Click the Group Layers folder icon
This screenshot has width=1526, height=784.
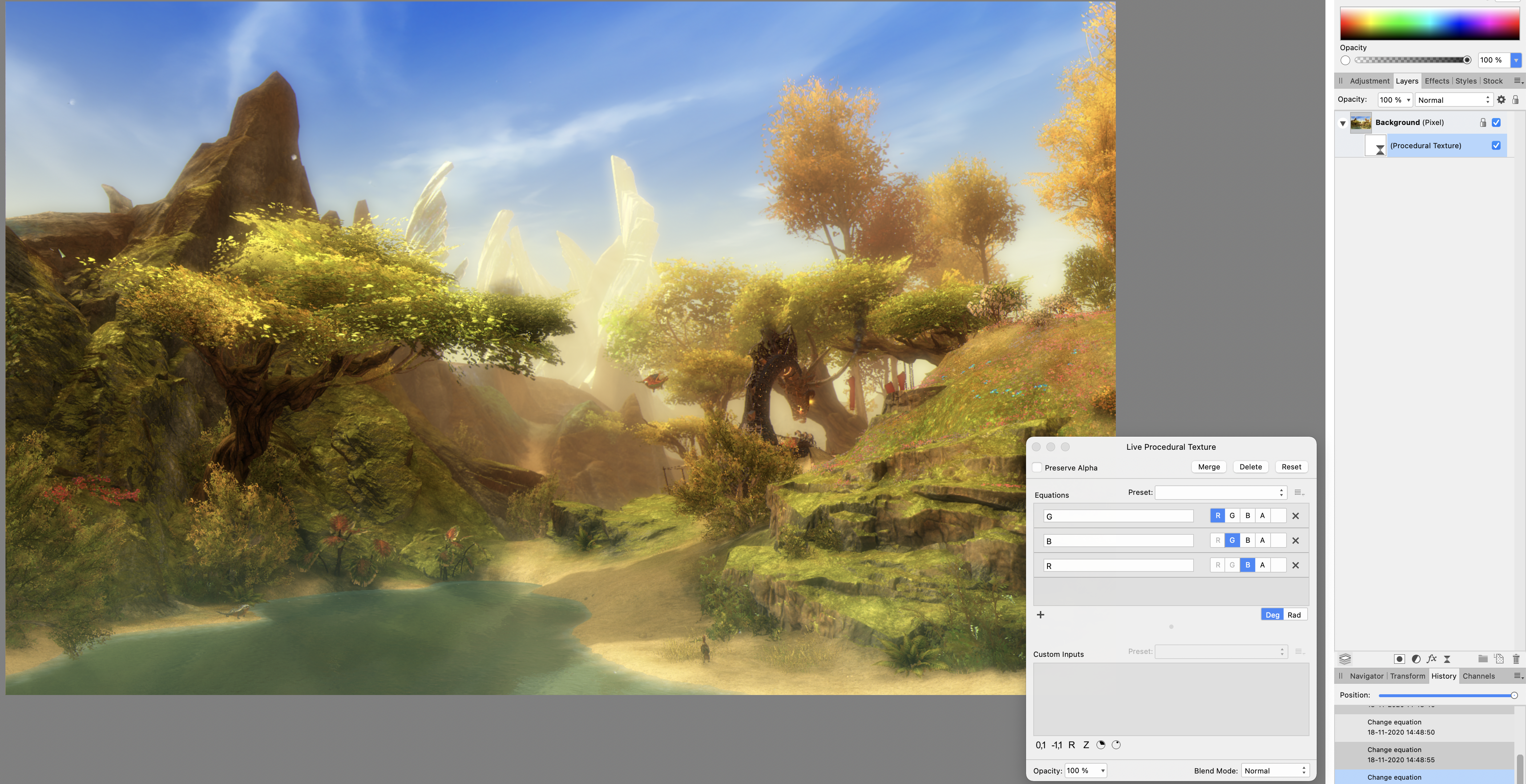[x=1483, y=658]
